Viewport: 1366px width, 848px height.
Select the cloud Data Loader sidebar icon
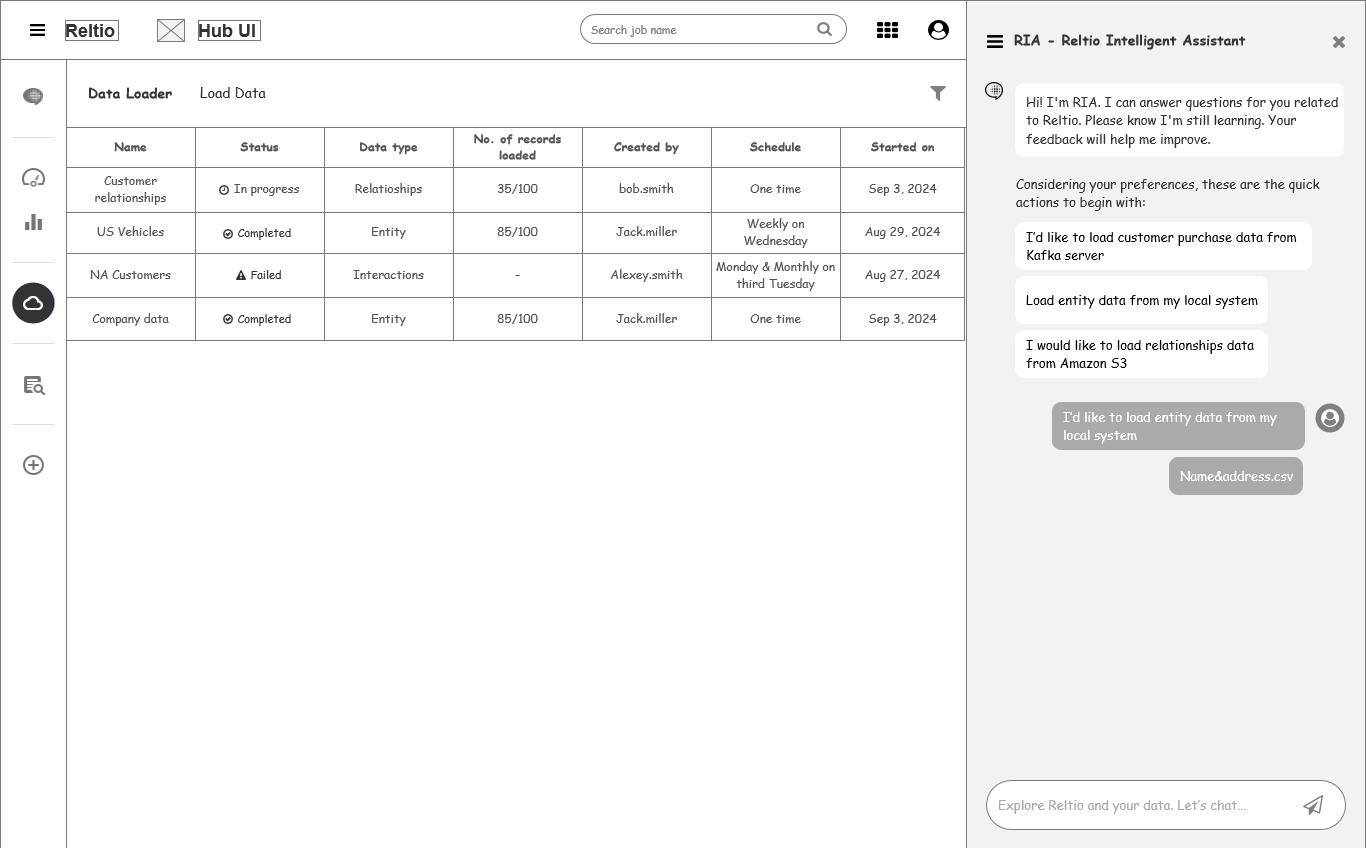[x=33, y=303]
